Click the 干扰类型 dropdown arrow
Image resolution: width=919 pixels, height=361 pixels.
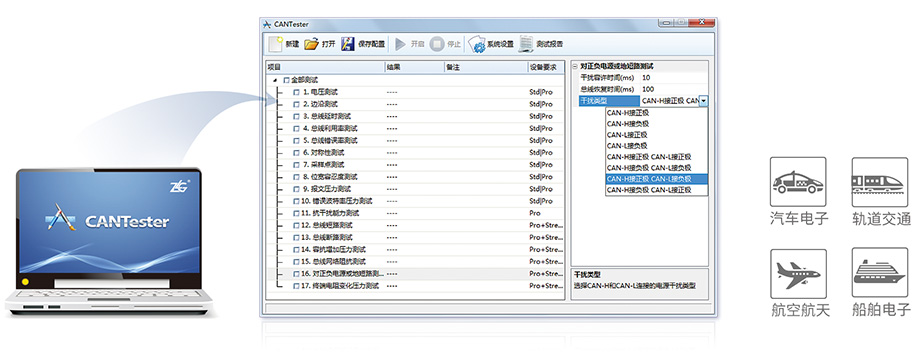703,101
